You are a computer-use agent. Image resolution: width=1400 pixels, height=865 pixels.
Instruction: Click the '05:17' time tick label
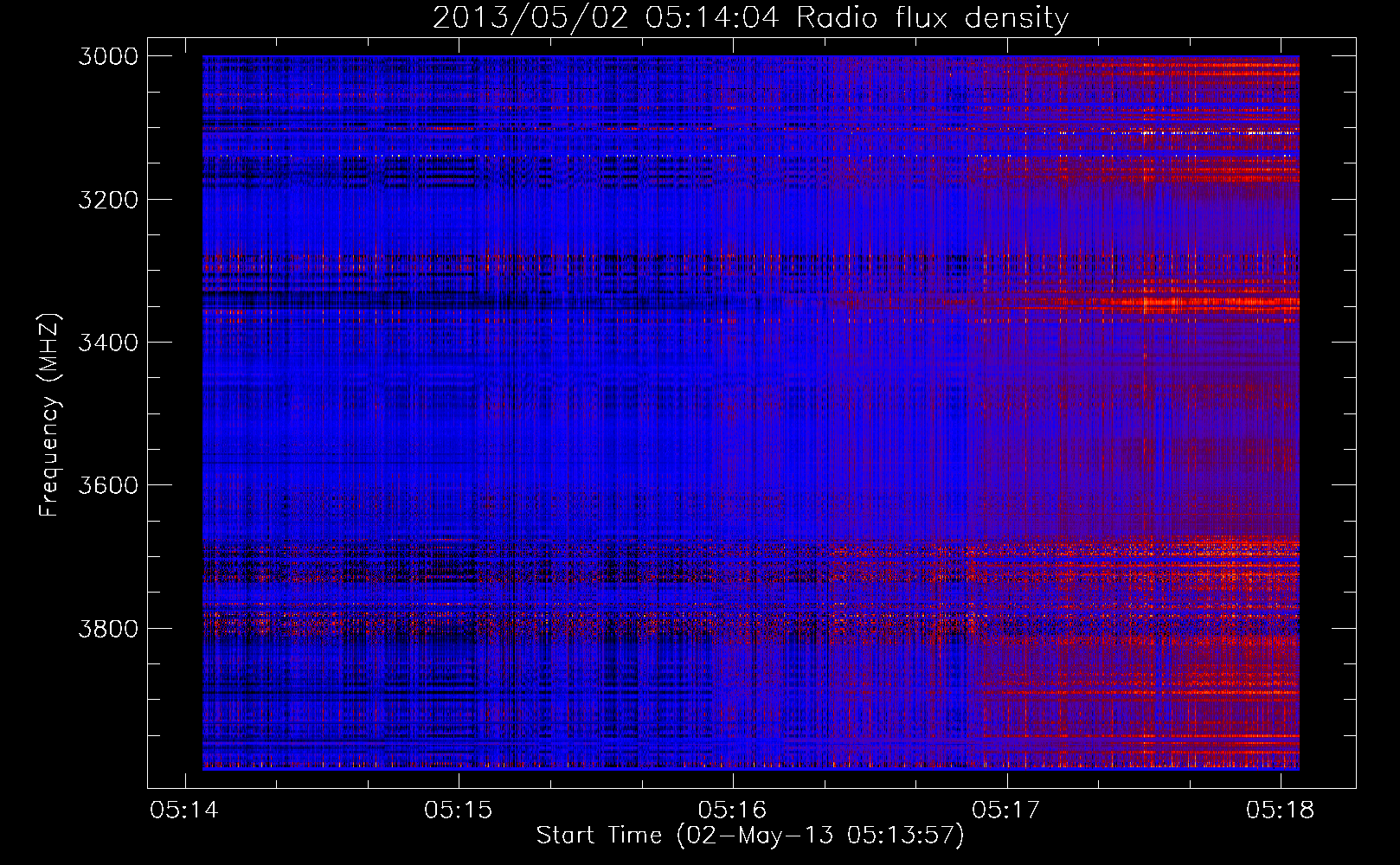coord(1006,810)
